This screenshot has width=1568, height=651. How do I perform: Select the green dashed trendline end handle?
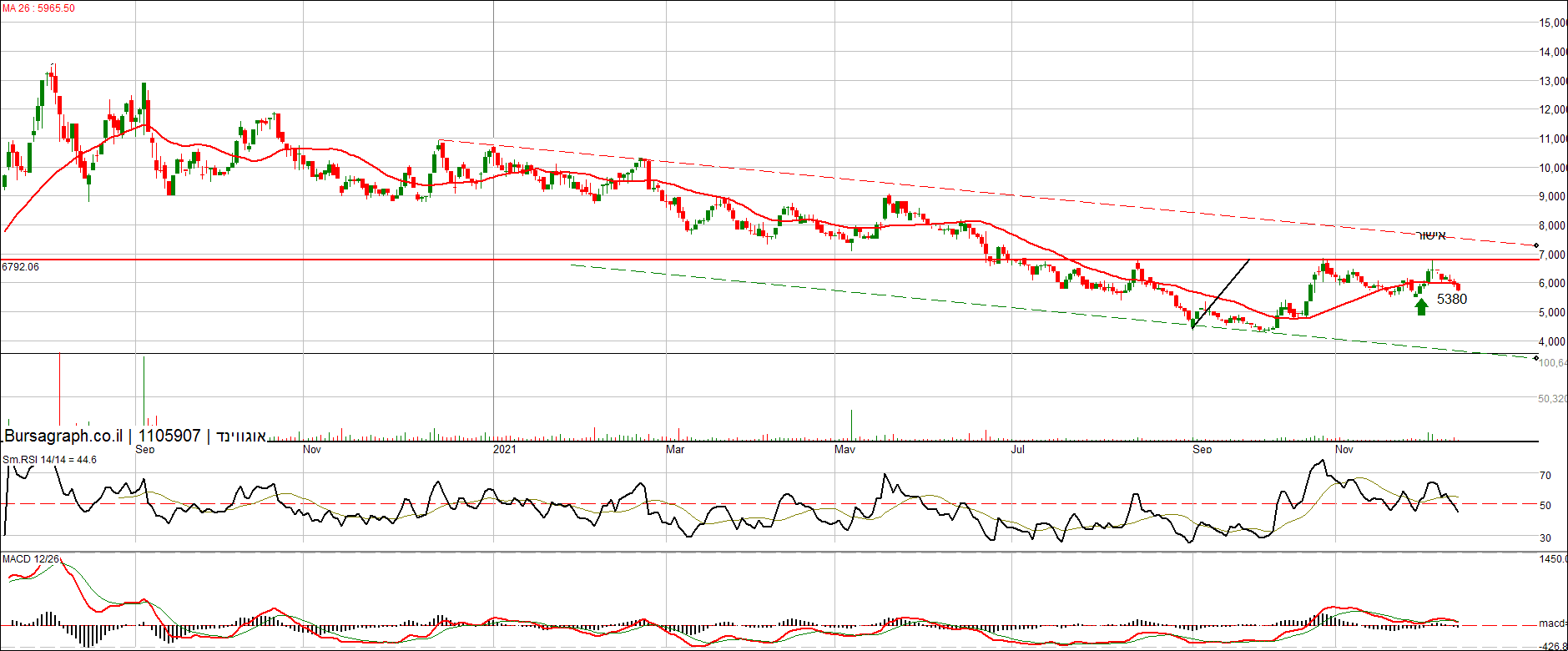pyautogui.click(x=1536, y=358)
